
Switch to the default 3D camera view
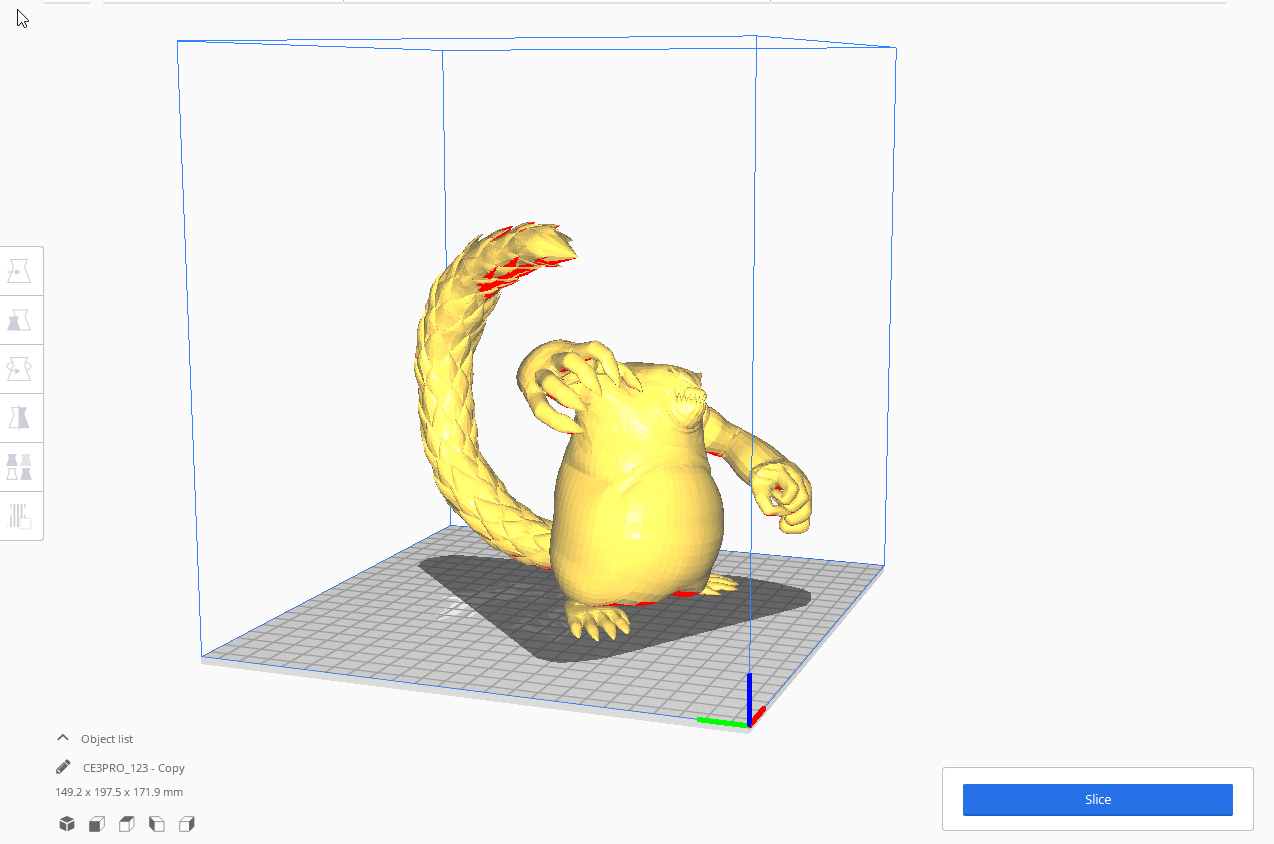pyautogui.click(x=66, y=823)
